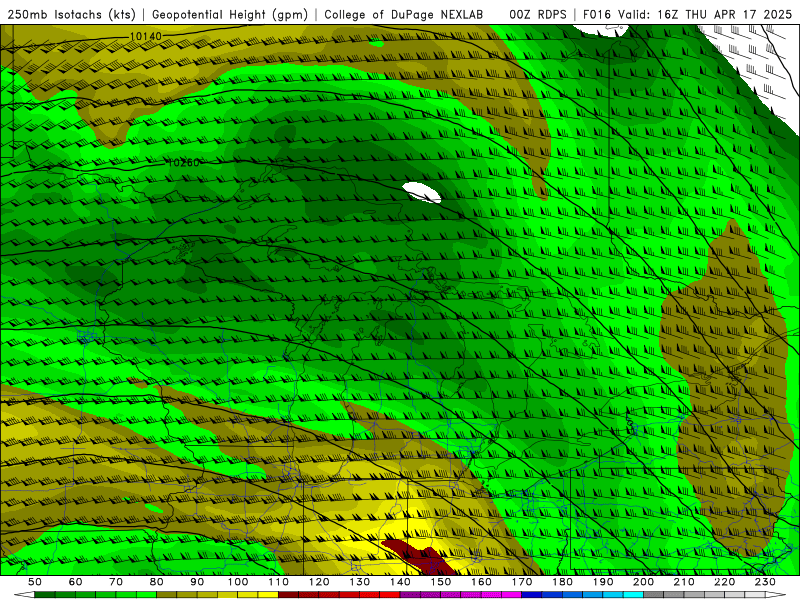
Task: Click the '190' value on the color scale
Action: [603, 582]
